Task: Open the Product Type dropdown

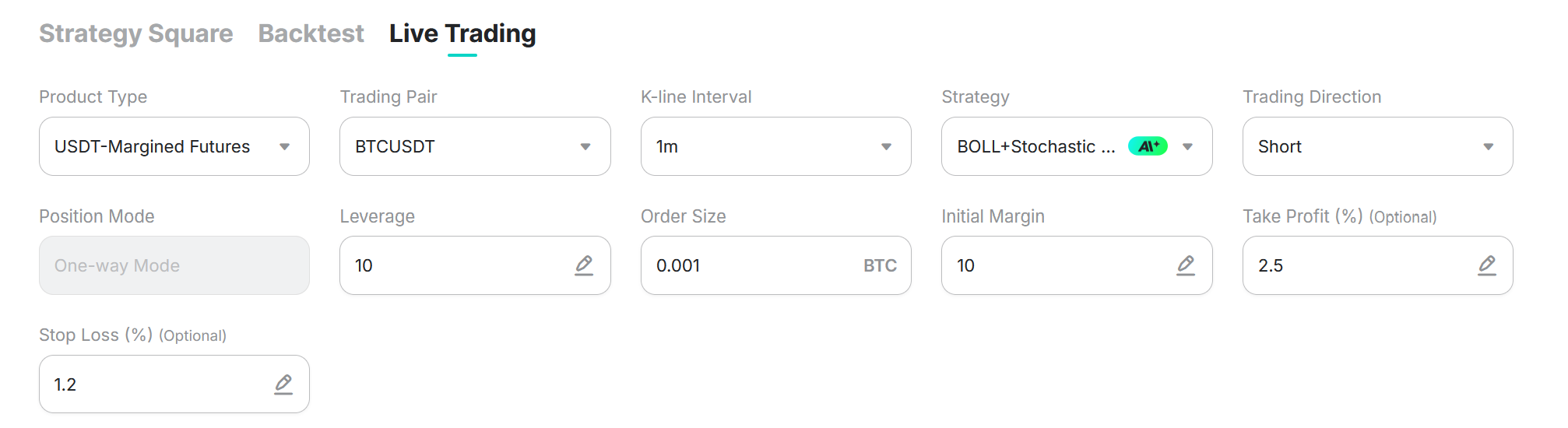Action: pyautogui.click(x=174, y=146)
